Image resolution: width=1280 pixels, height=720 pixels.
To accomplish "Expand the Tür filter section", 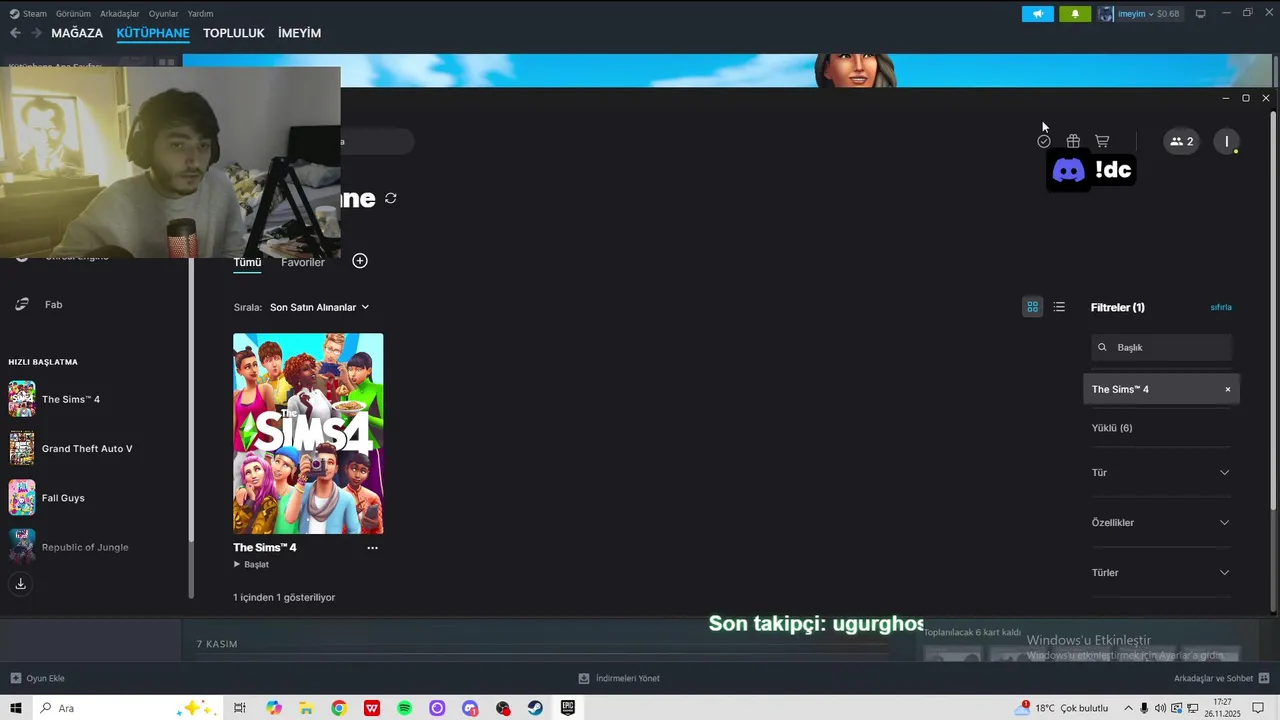I will coord(1160,472).
